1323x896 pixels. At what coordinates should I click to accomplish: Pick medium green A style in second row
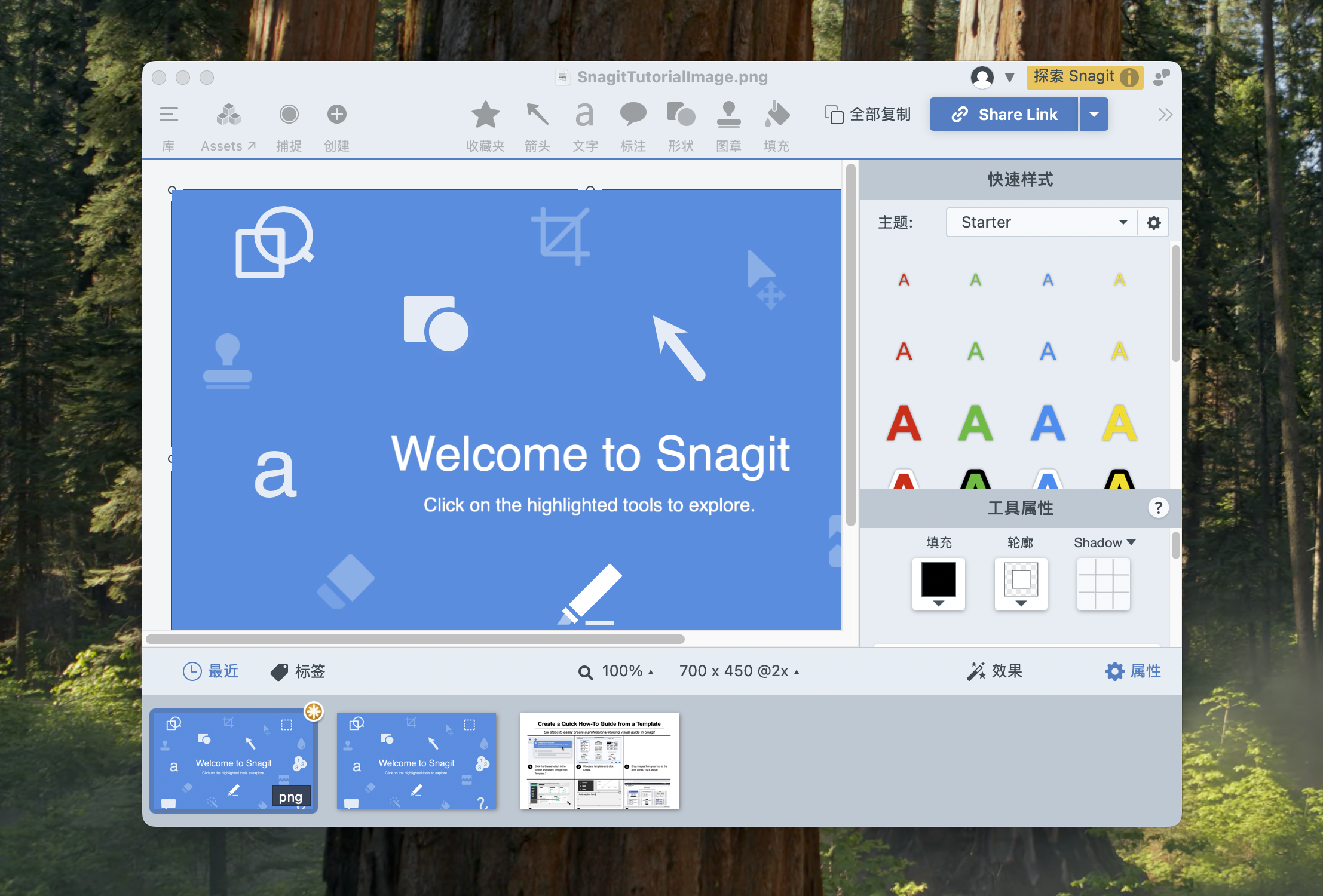(x=976, y=351)
